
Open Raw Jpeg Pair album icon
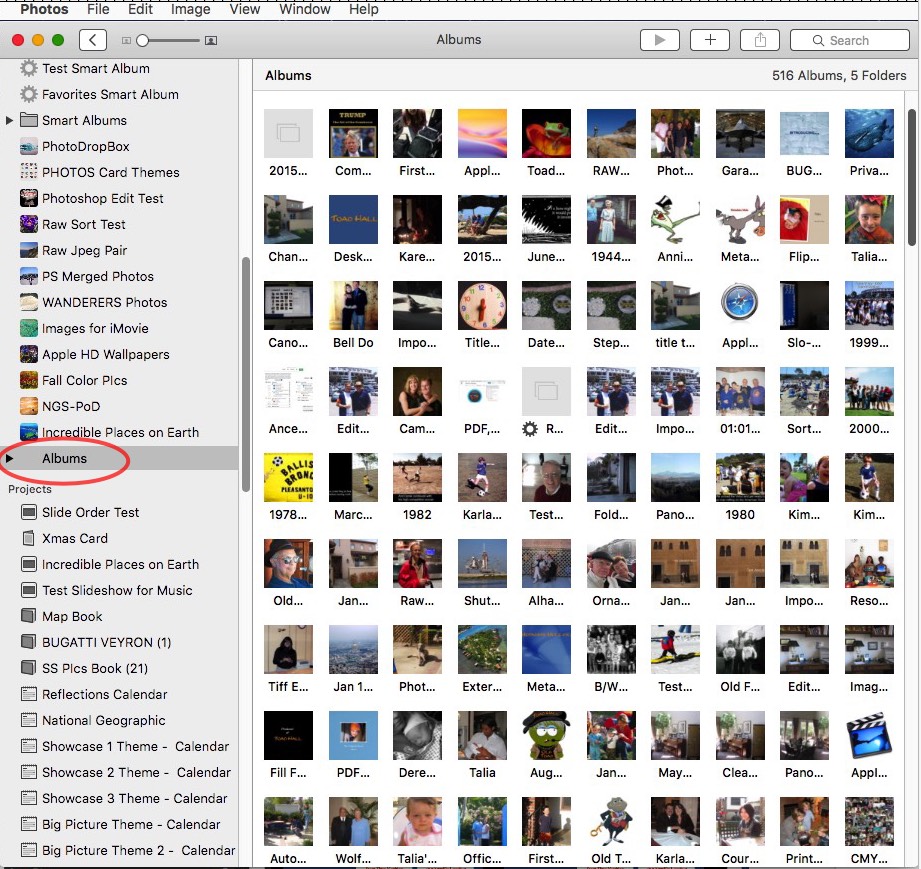[x=29, y=250]
